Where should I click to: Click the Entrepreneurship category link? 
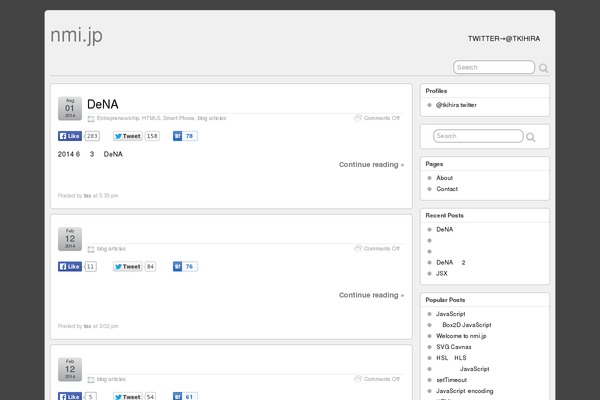[118, 118]
